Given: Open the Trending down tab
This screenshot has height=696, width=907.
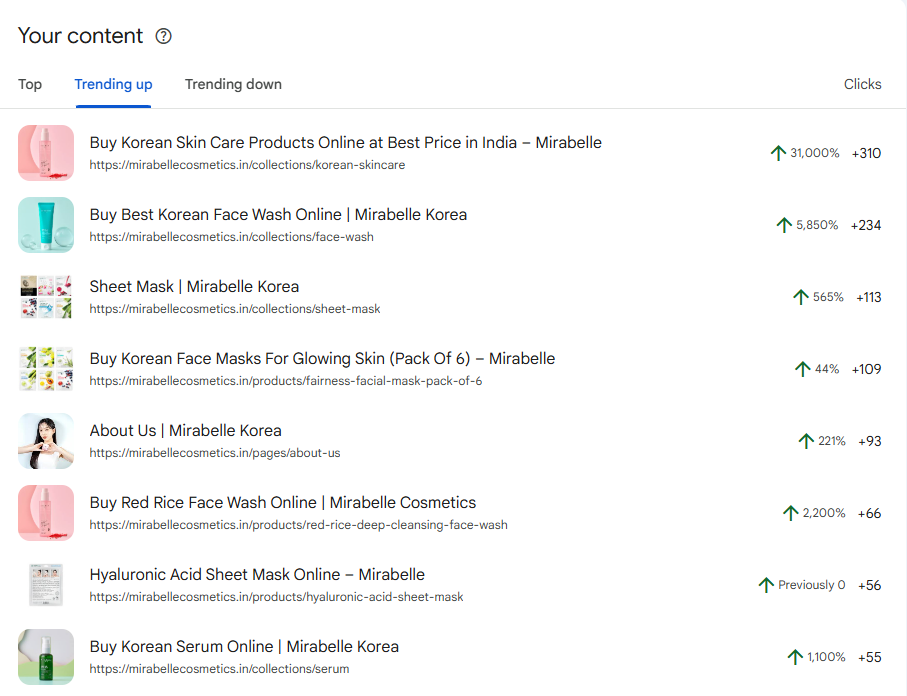Looking at the screenshot, I should 233,84.
